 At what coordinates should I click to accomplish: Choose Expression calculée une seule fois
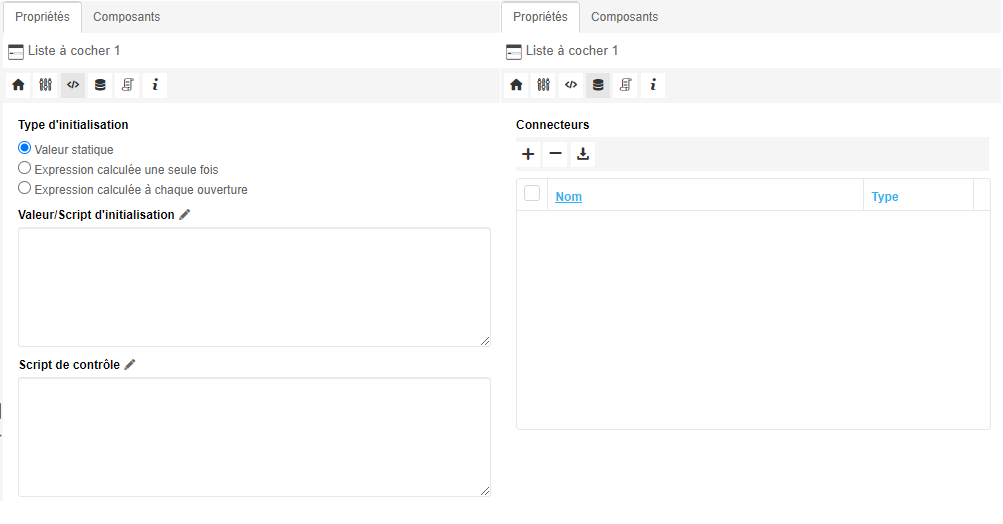(25, 169)
